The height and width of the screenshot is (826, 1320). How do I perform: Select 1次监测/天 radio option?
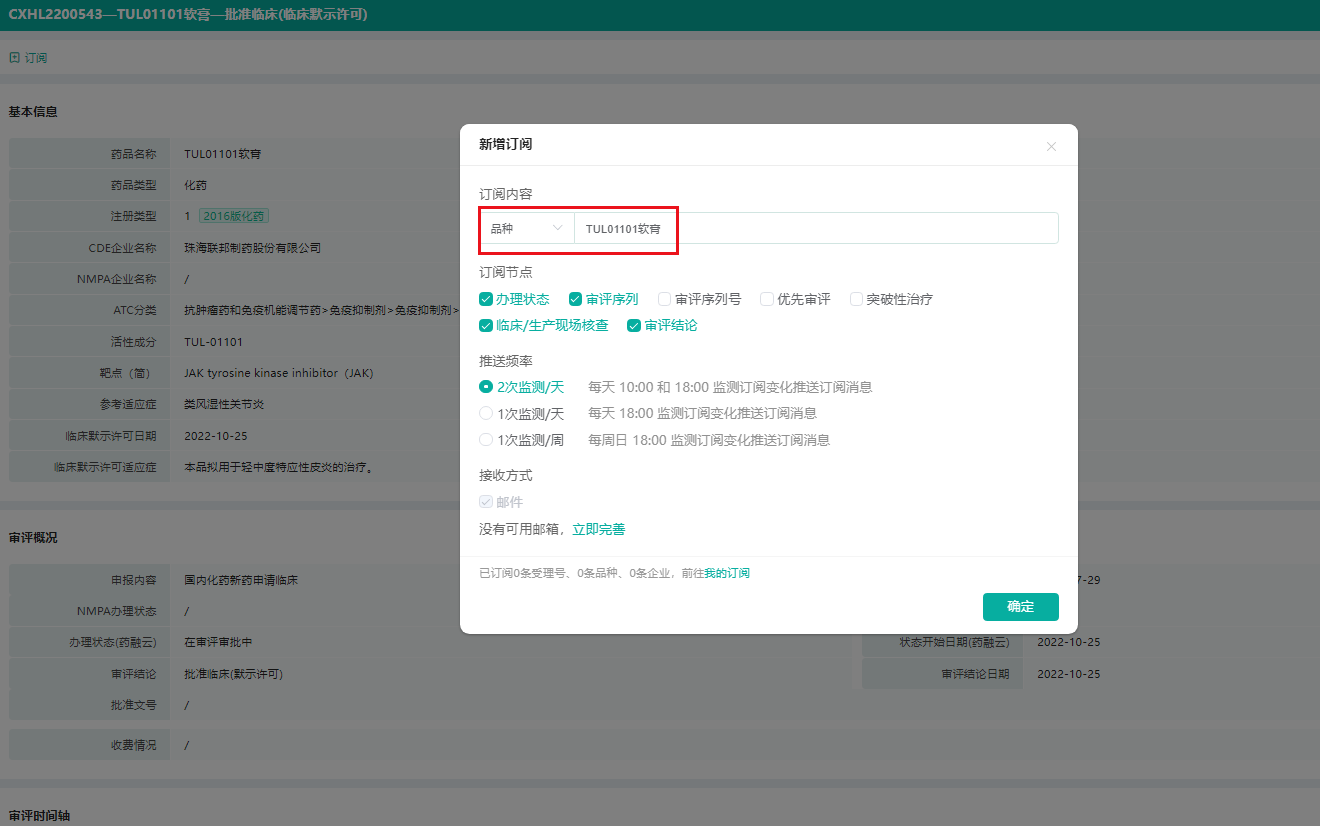coord(486,413)
